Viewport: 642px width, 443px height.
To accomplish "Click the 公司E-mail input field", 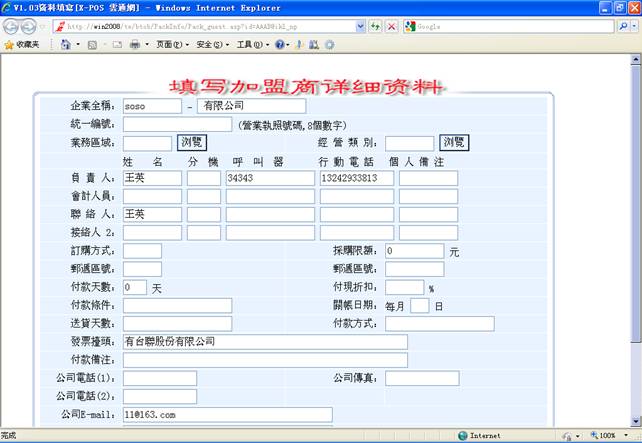I will pos(227,414).
